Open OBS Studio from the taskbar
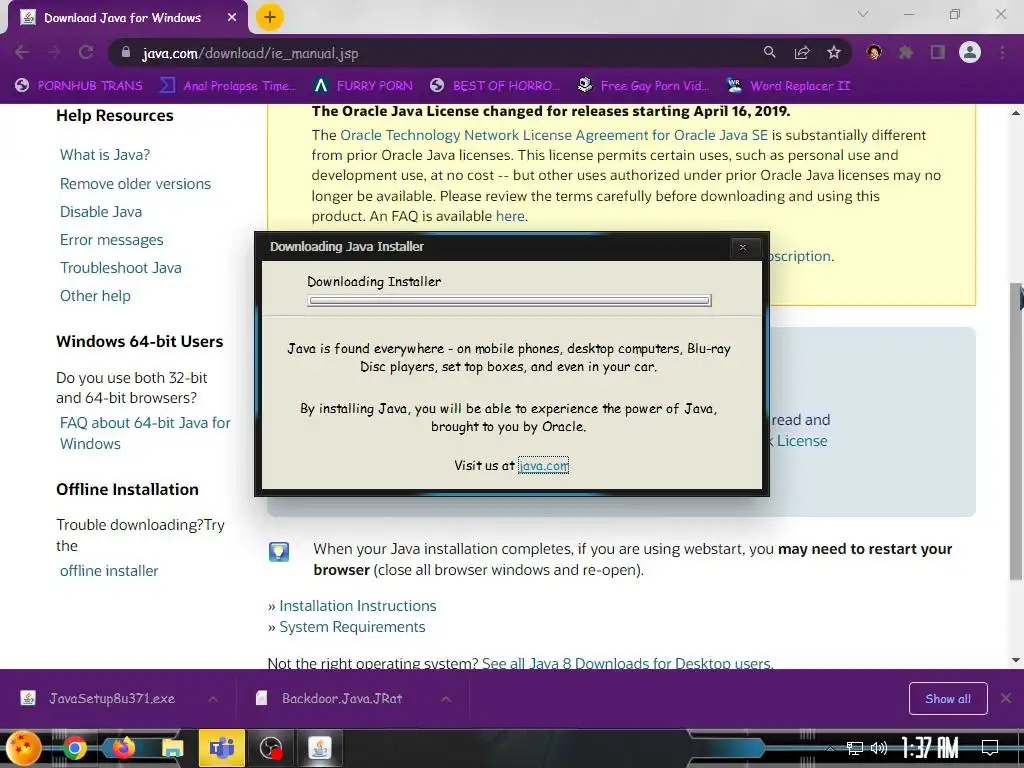The width and height of the screenshot is (1024, 768). pyautogui.click(x=270, y=748)
